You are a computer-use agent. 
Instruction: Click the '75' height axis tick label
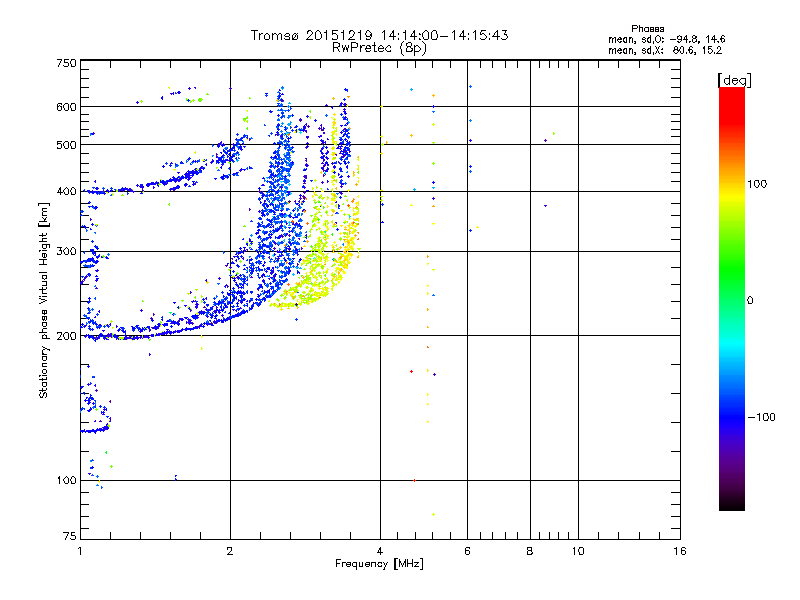pyautogui.click(x=70, y=536)
